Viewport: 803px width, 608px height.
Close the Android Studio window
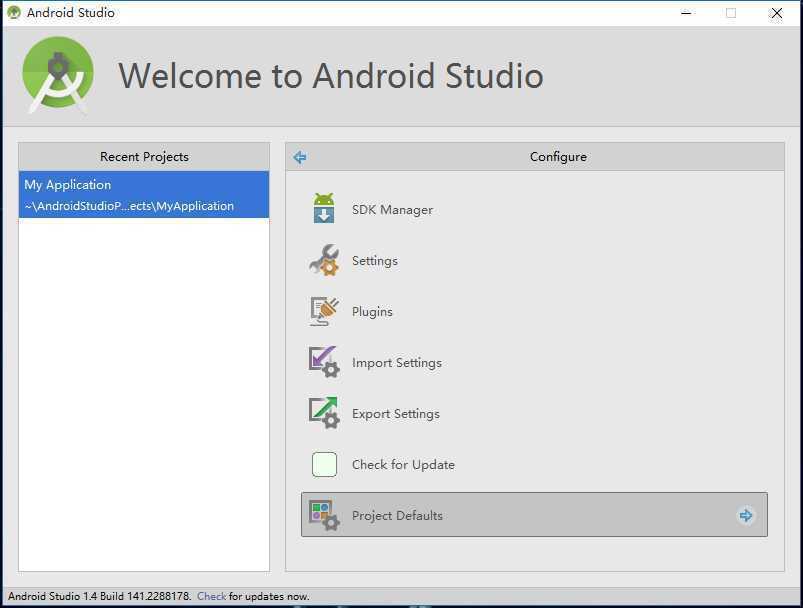776,13
